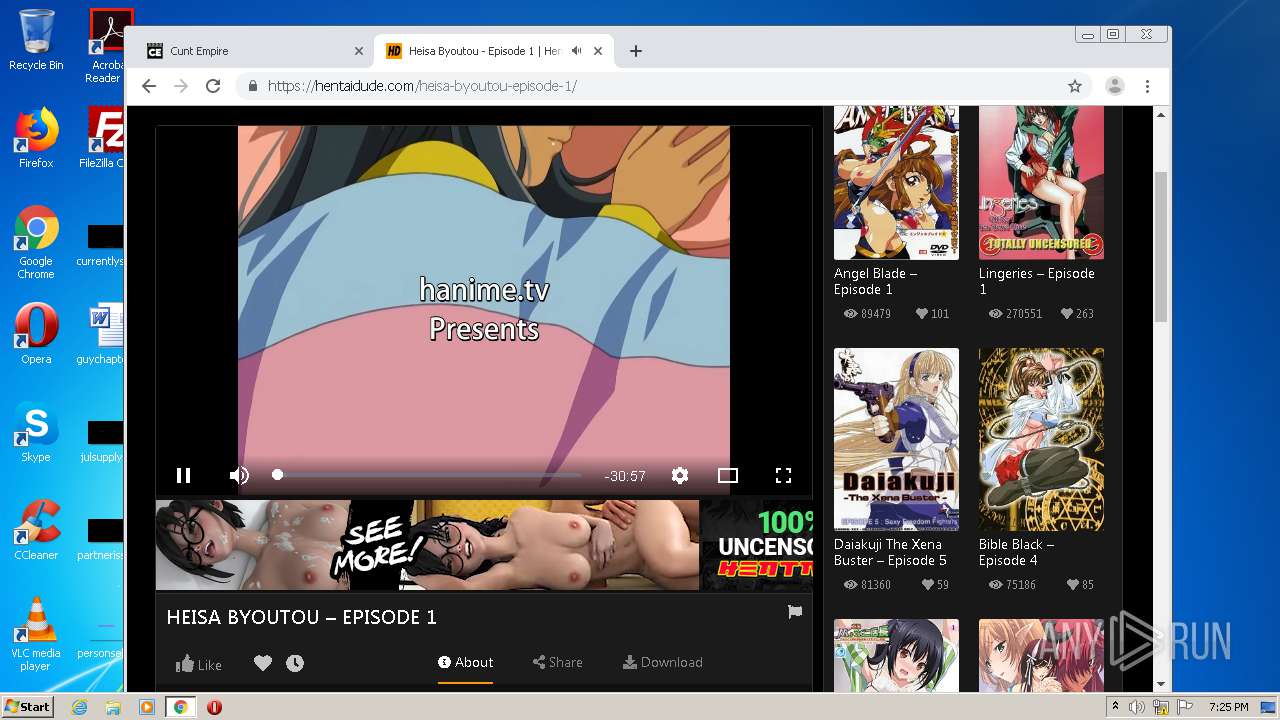1280x720 pixels.
Task: Open the system tray volume control
Action: tap(1137, 707)
